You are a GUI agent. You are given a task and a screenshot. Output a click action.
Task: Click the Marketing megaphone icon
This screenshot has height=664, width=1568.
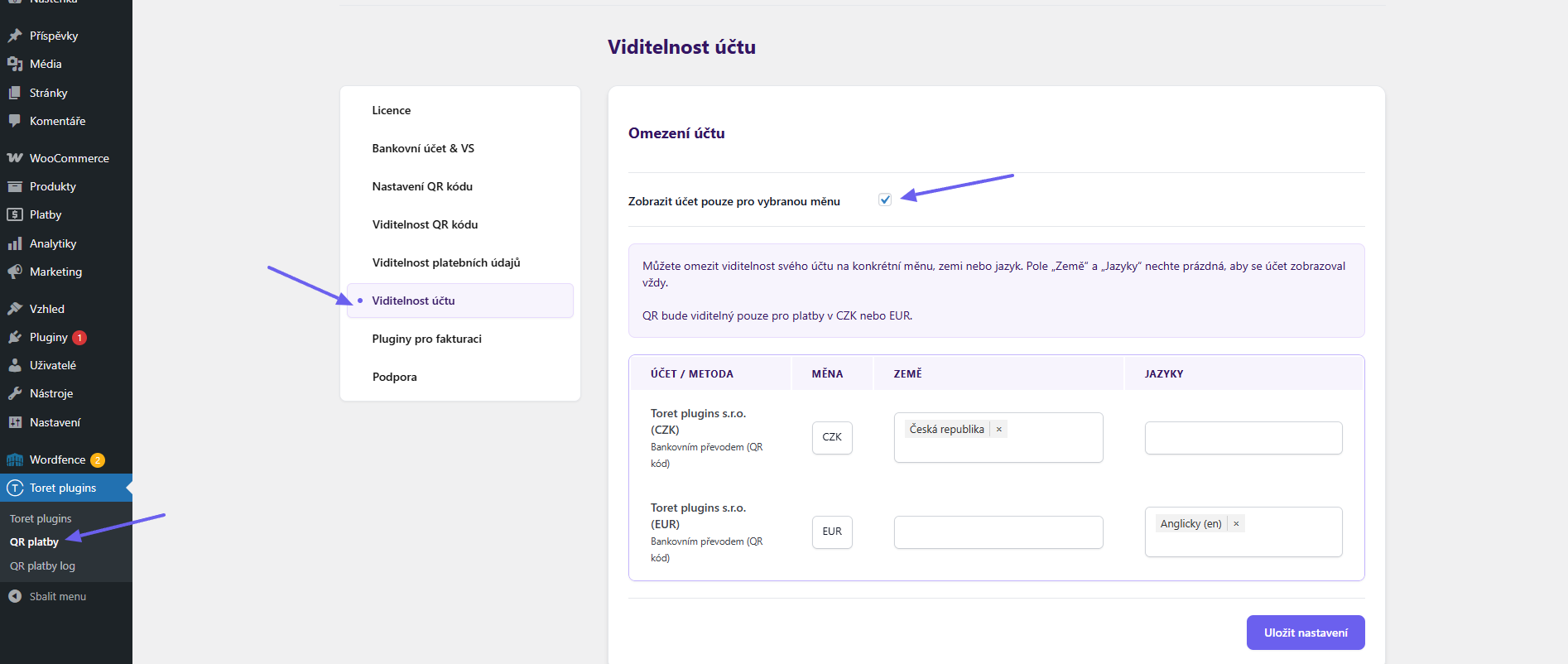click(x=15, y=272)
